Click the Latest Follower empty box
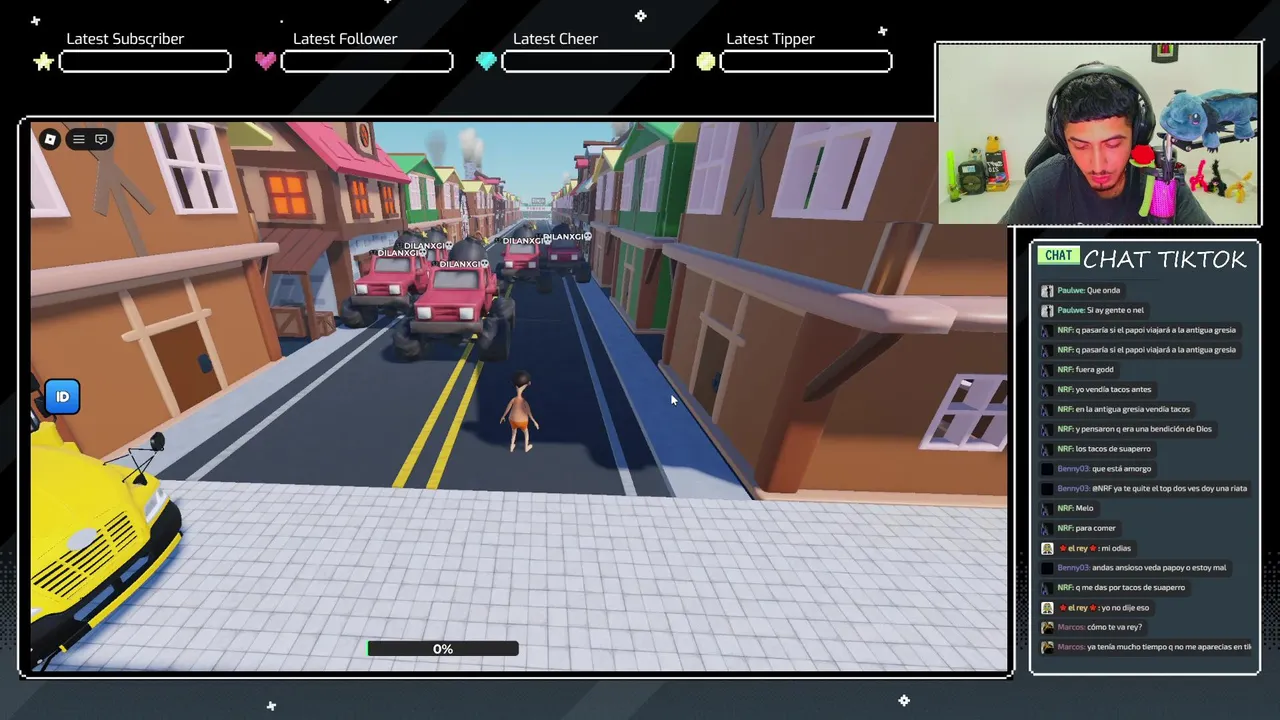 pyautogui.click(x=367, y=62)
